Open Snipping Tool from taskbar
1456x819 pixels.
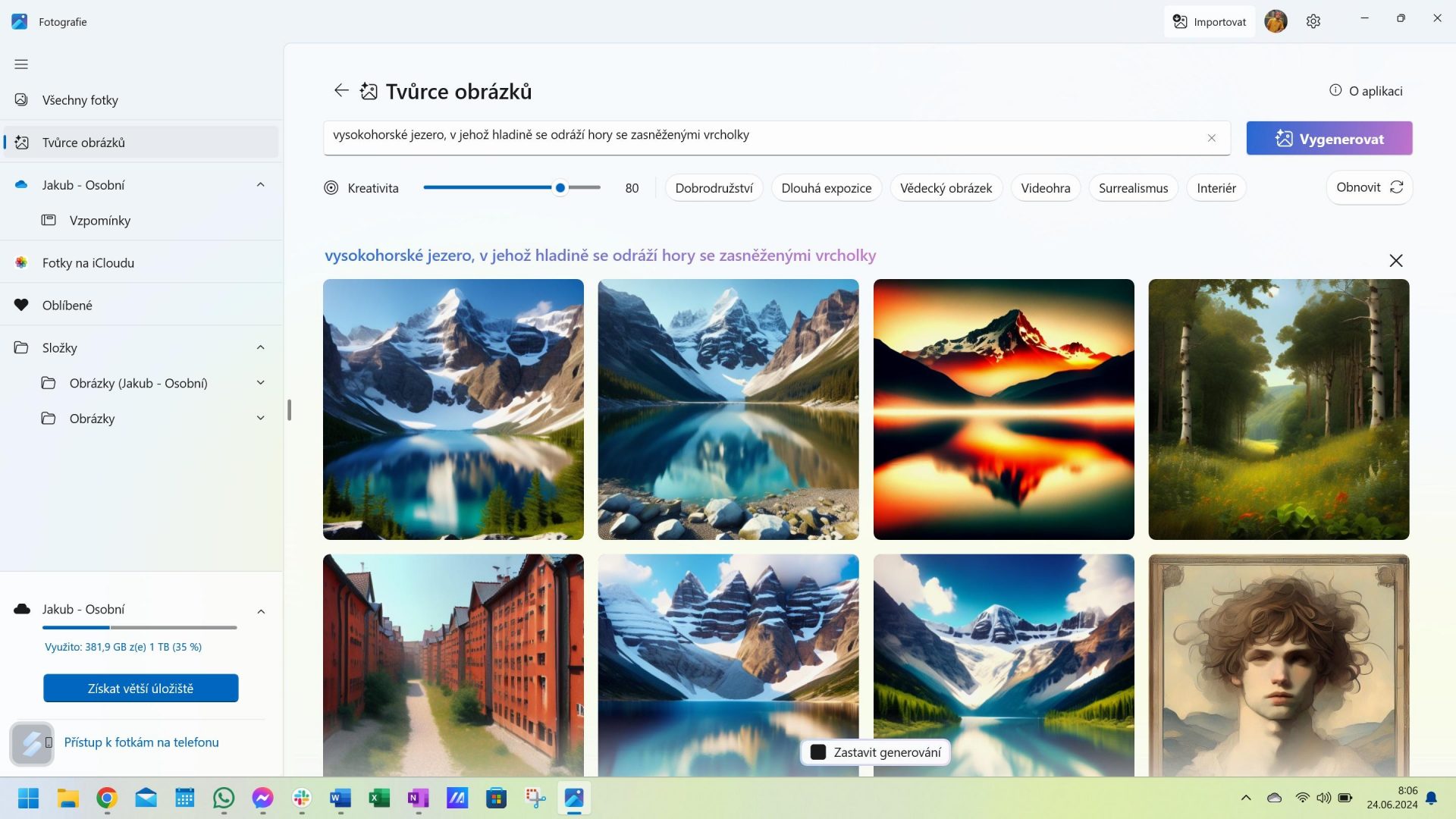click(535, 798)
